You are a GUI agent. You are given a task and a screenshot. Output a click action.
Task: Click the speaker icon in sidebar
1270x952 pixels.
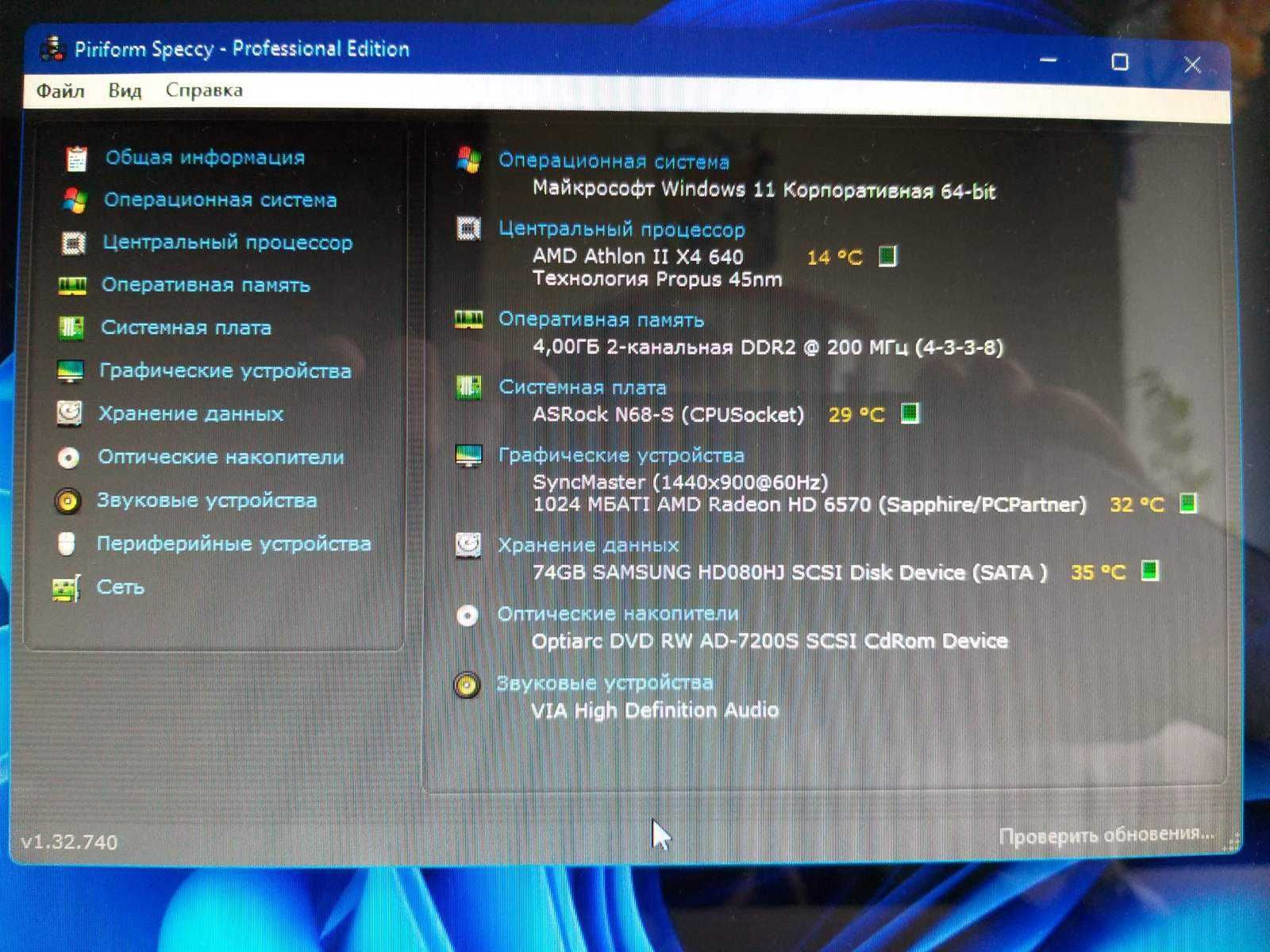[67, 501]
